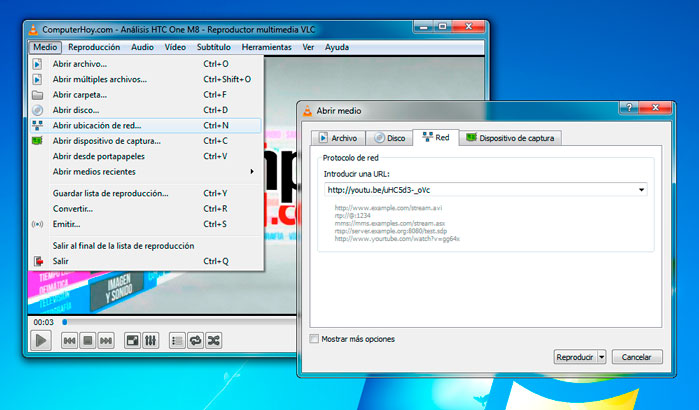Open the Subtítulo menu
Screen dimensions: 699x410
[214, 47]
